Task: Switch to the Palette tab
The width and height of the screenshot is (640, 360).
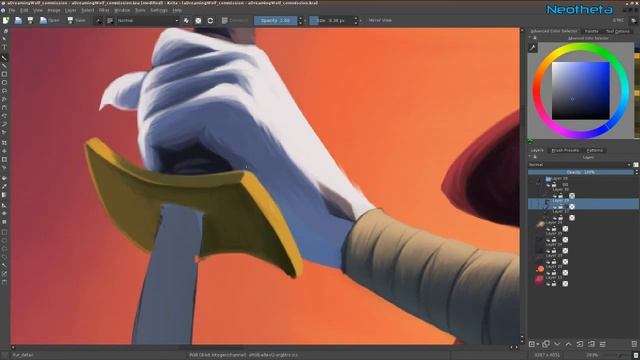Action: click(x=591, y=31)
